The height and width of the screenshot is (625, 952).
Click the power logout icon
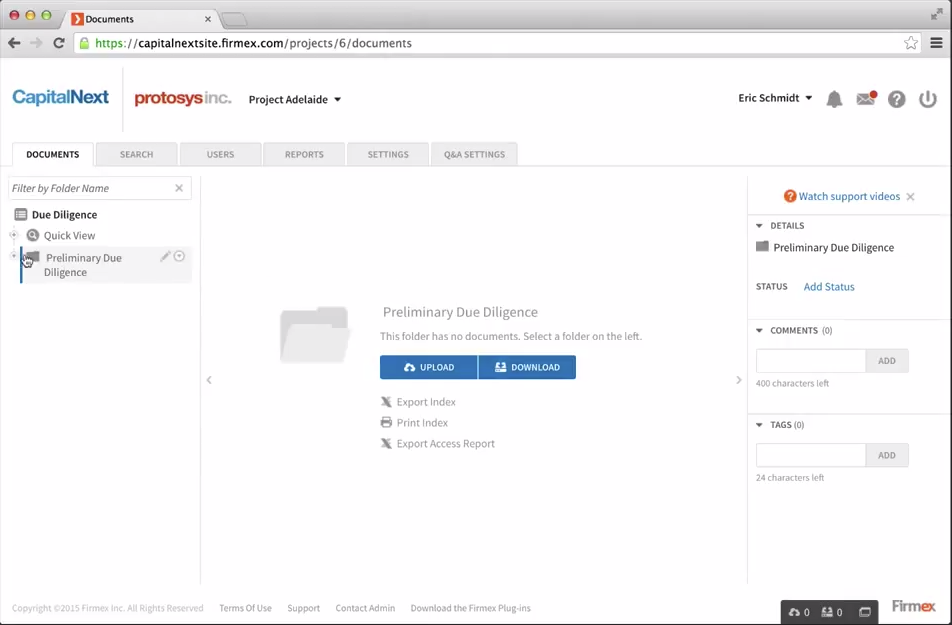pyautogui.click(x=928, y=99)
